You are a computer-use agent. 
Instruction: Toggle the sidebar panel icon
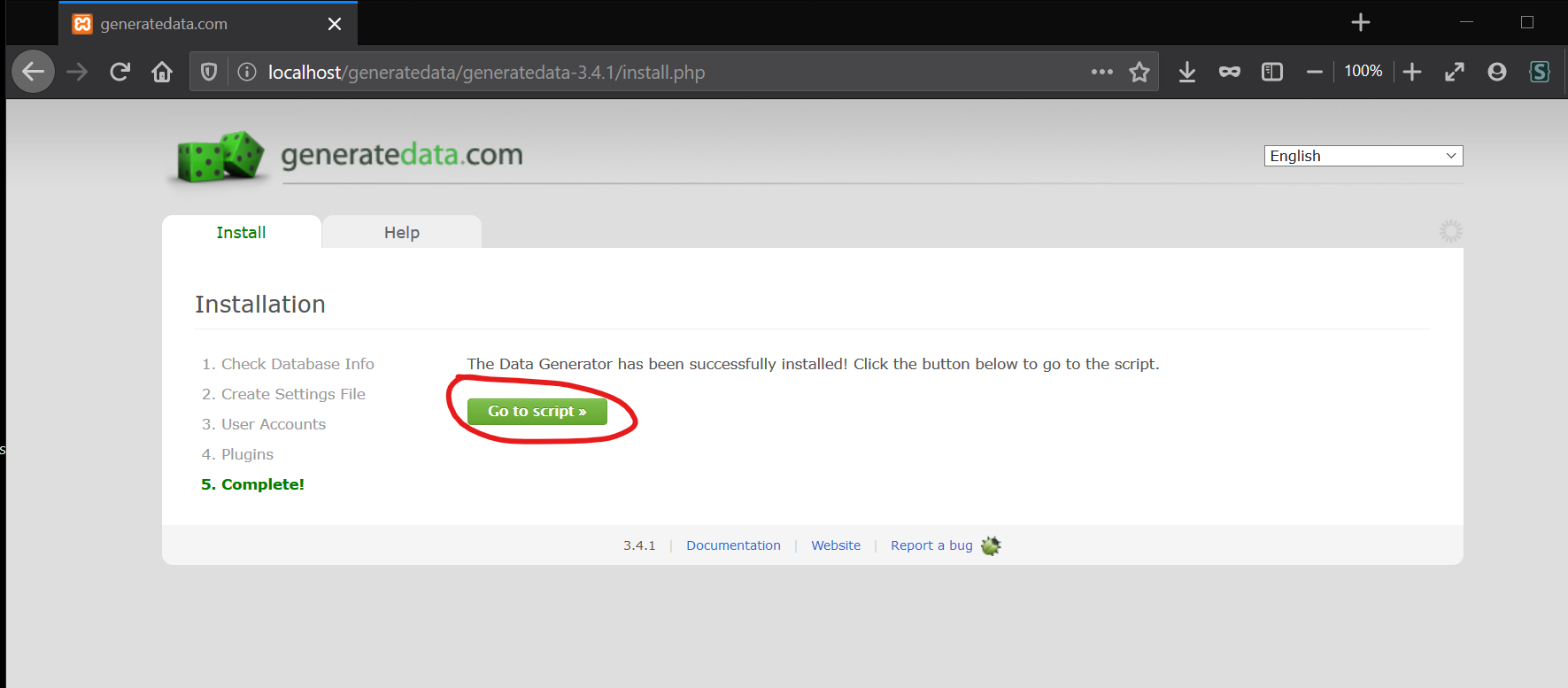[1272, 72]
